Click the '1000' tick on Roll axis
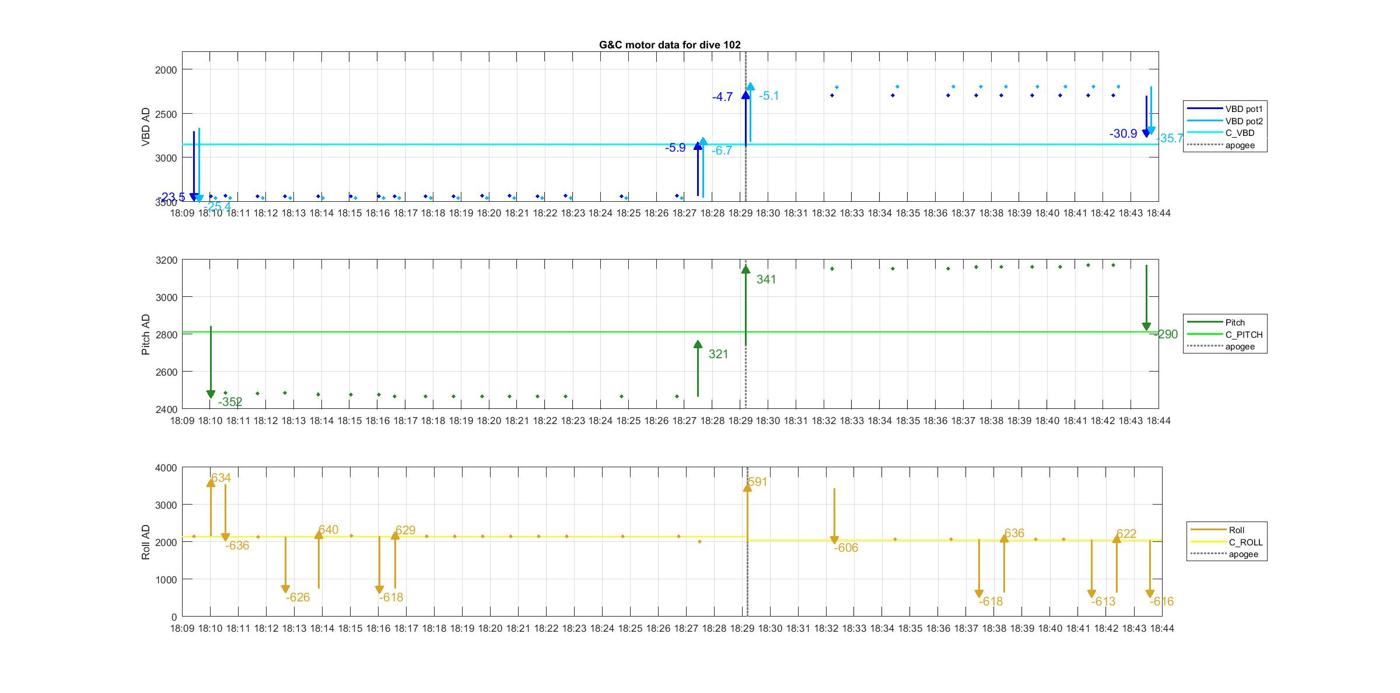The height and width of the screenshot is (693, 1400). (166, 580)
